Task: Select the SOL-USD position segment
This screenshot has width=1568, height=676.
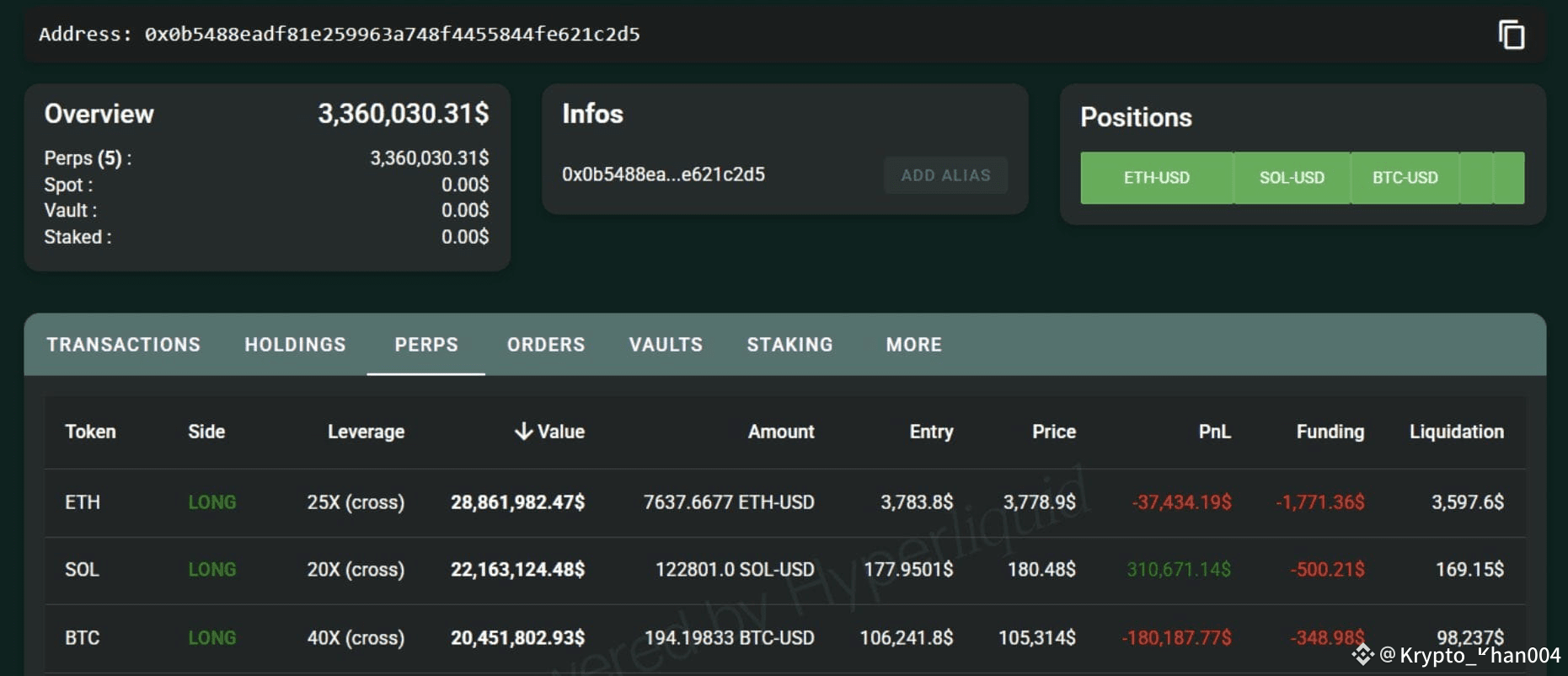Action: point(1292,178)
